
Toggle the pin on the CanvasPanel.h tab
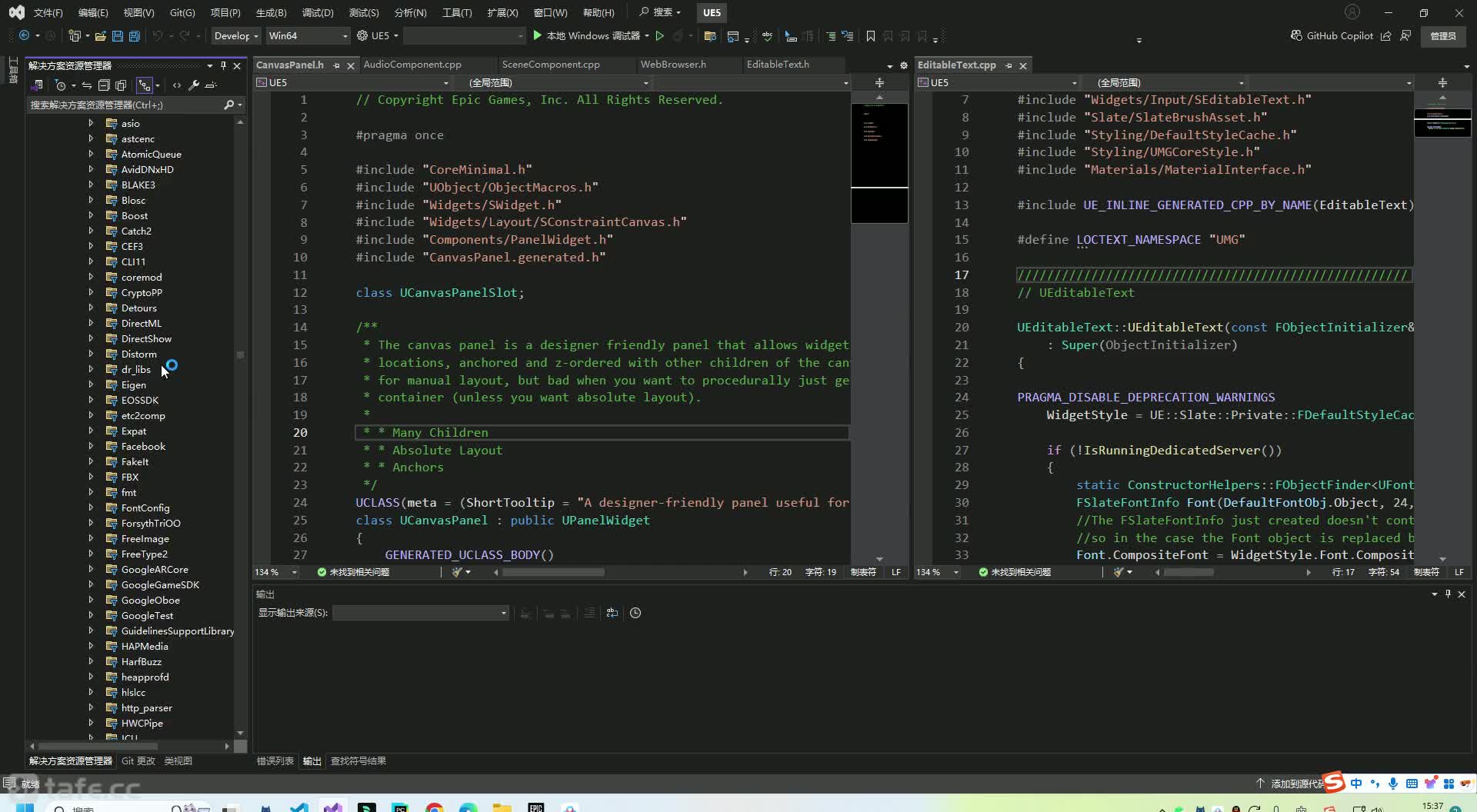336,65
